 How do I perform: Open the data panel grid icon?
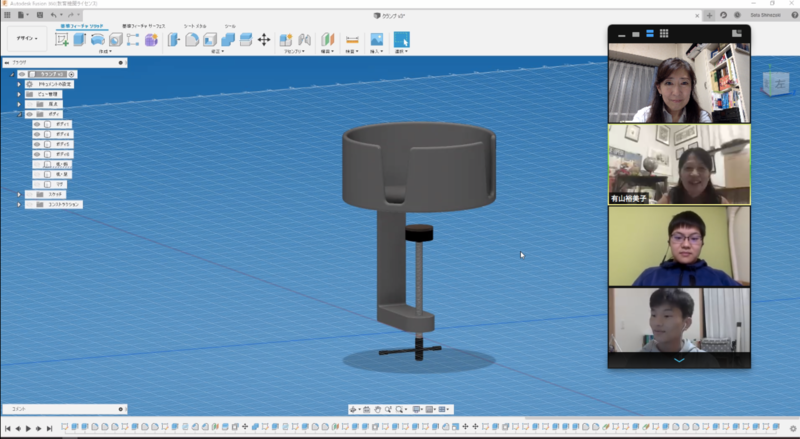tap(7, 15)
